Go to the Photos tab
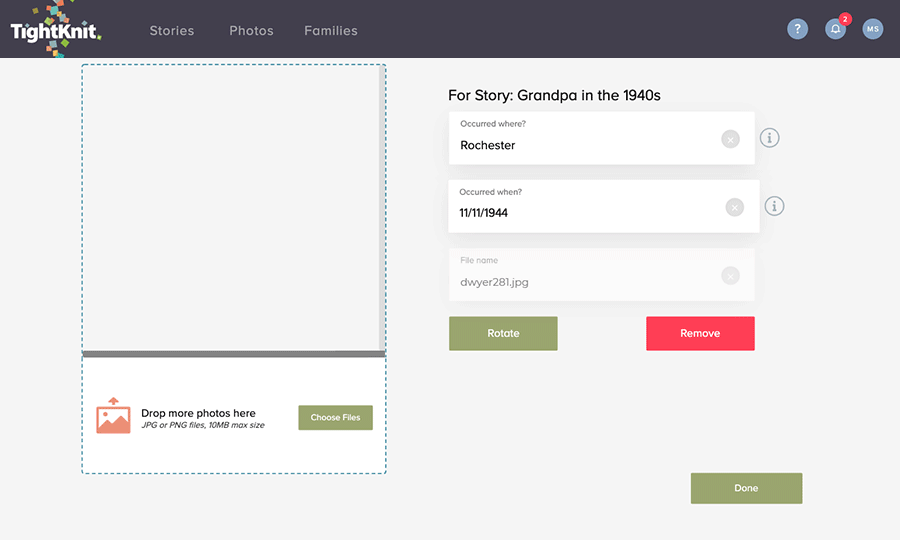This screenshot has height=540, width=900. click(x=251, y=31)
